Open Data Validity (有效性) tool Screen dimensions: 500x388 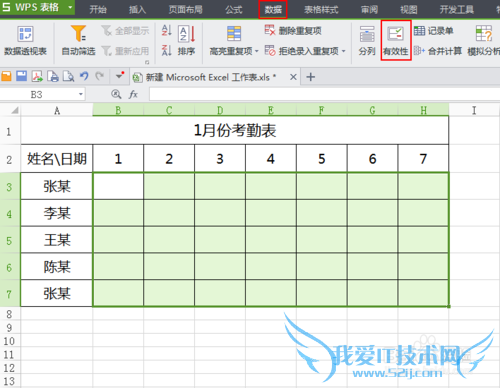[396, 41]
